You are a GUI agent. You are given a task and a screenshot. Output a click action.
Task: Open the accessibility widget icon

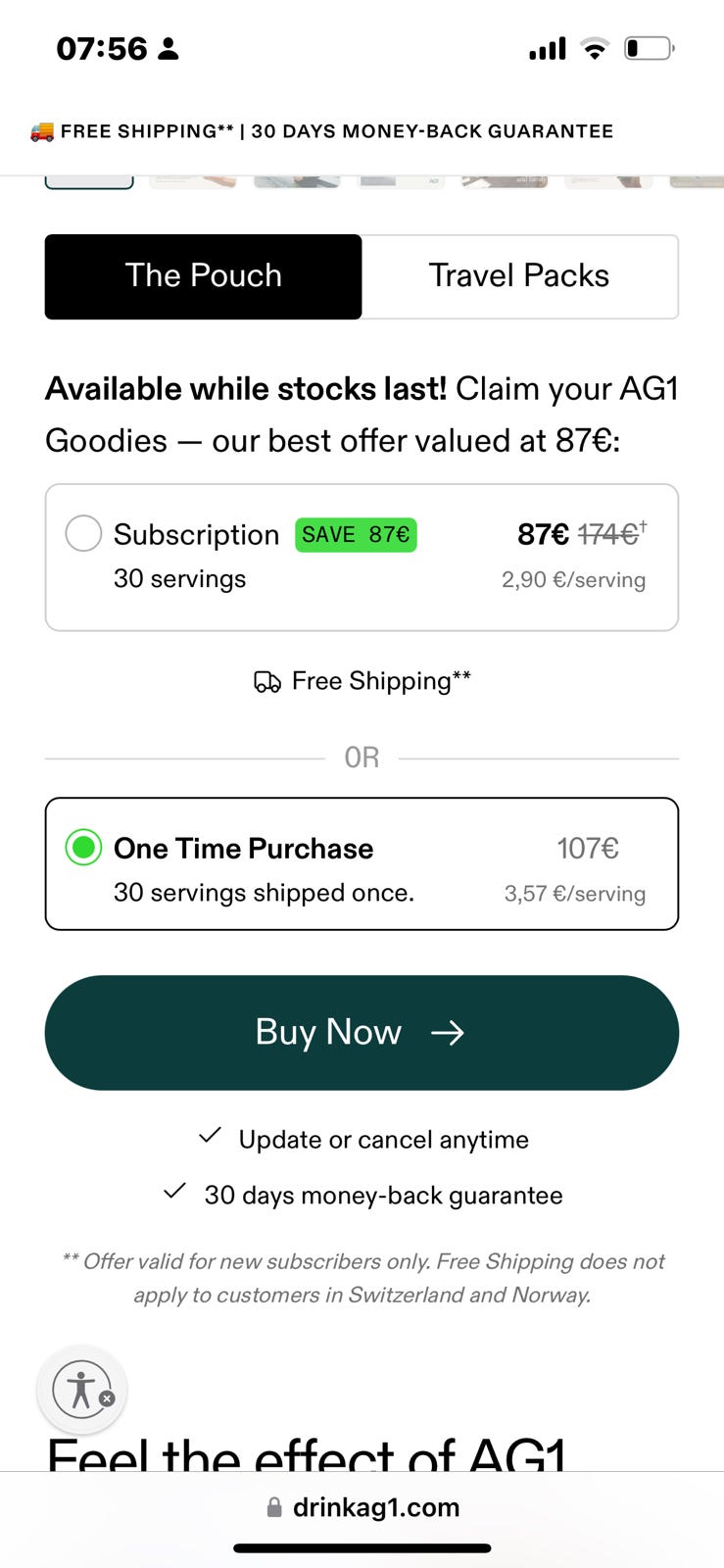[x=79, y=1389]
